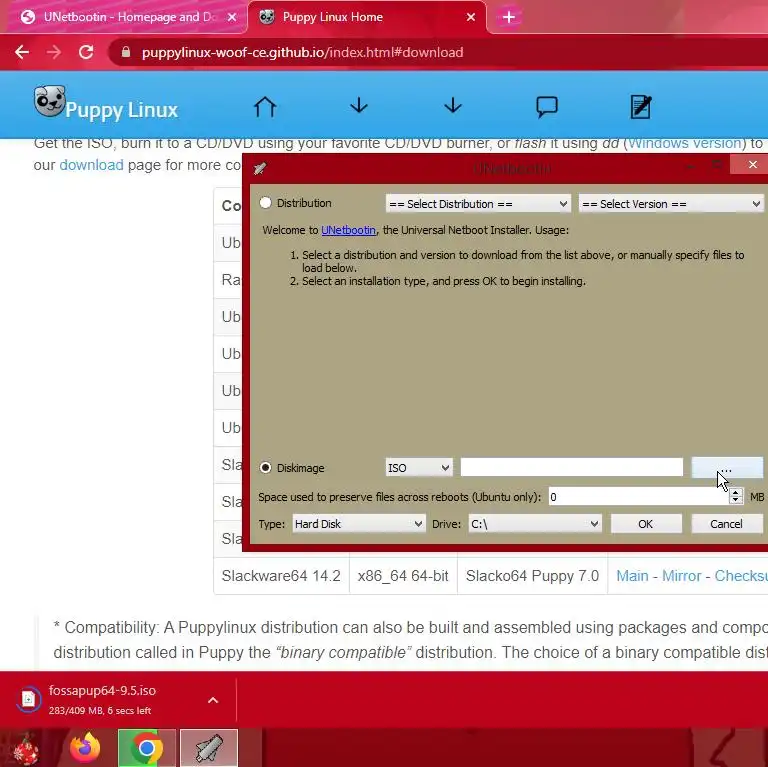Expand the download options chevron

click(213, 700)
